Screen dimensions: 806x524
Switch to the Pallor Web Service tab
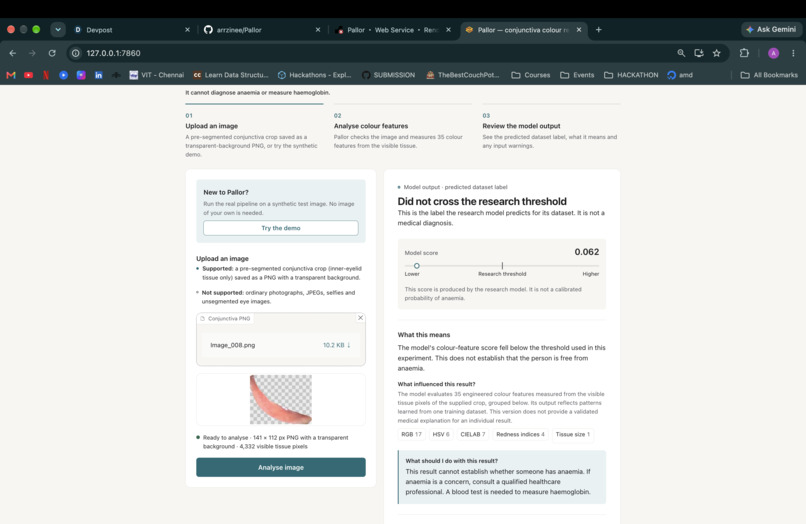393,30
